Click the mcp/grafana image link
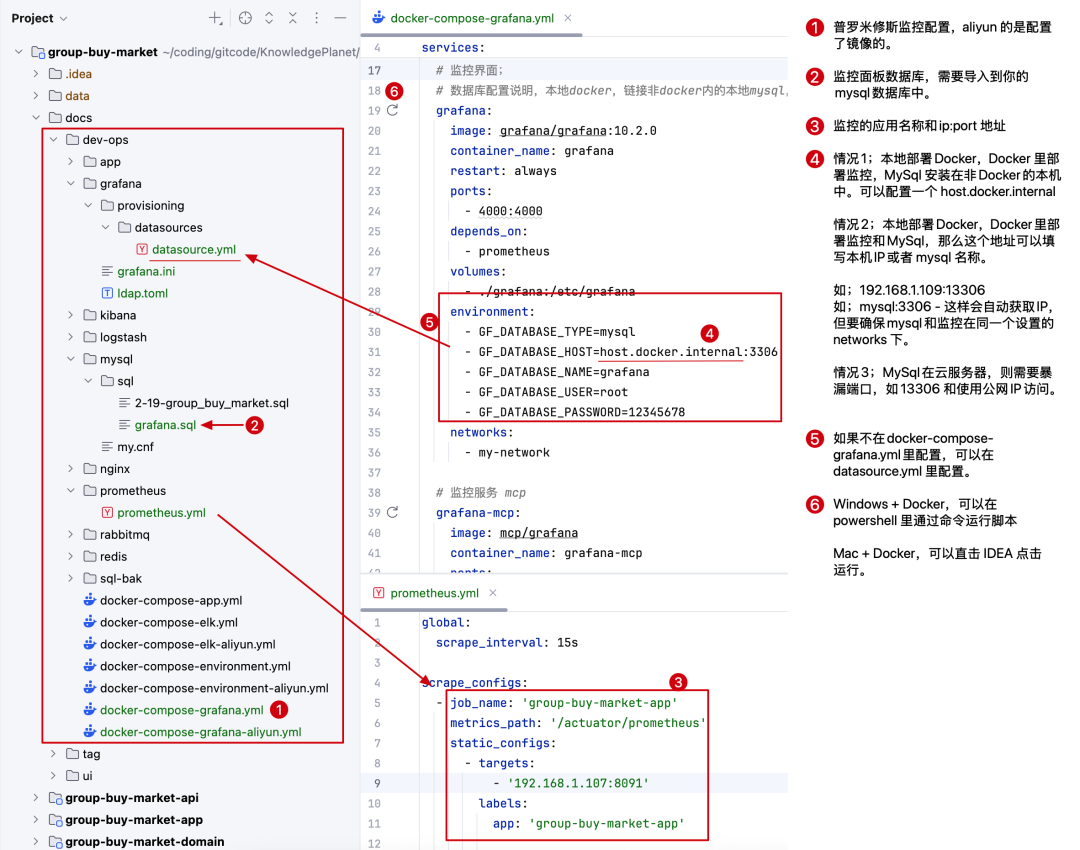Image resolution: width=1080 pixels, height=850 pixels. pos(539,533)
